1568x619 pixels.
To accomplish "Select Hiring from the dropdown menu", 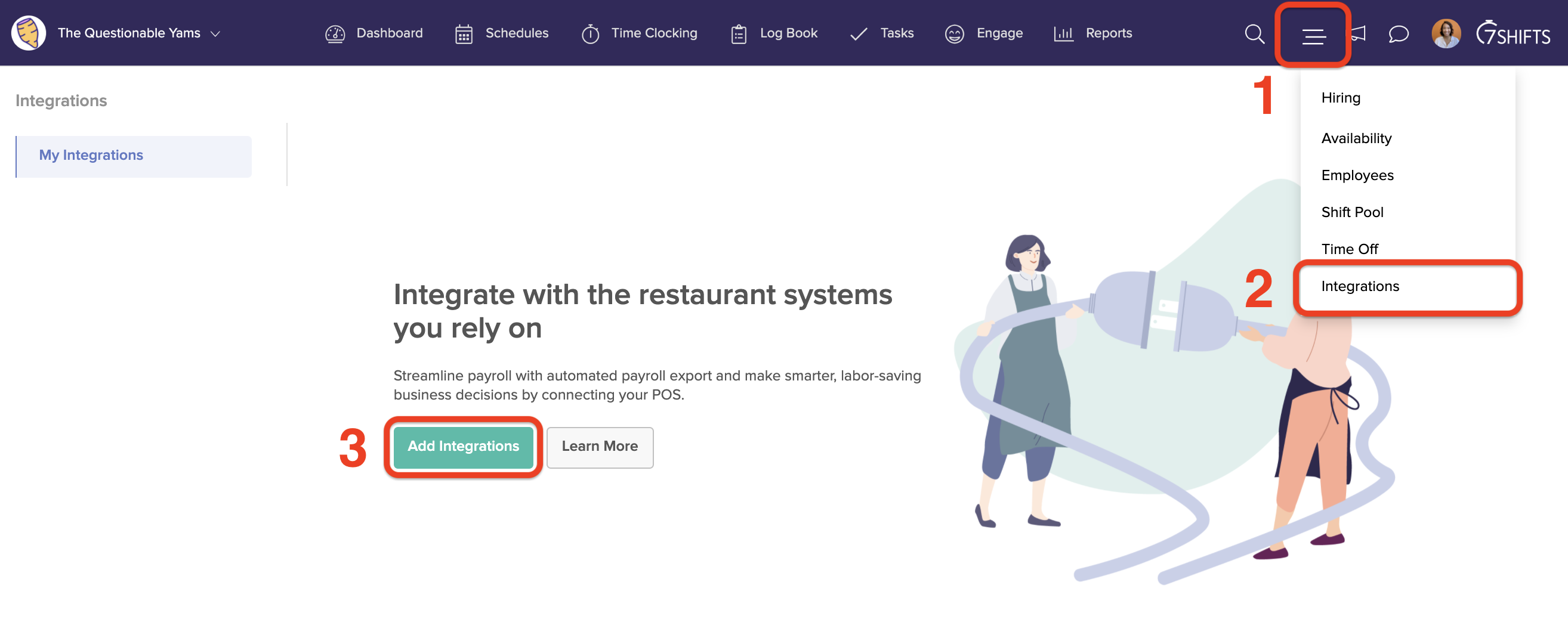I will pyautogui.click(x=1341, y=98).
